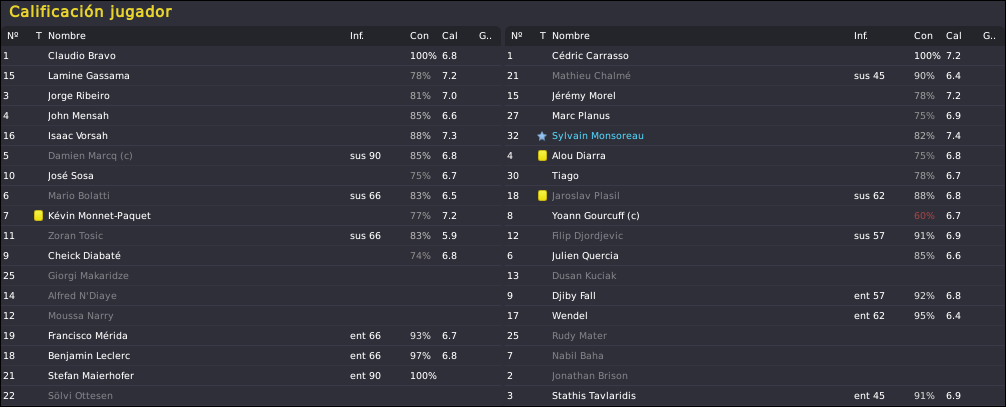Click Nº column header in right table
1006x407 pixels.
point(516,36)
